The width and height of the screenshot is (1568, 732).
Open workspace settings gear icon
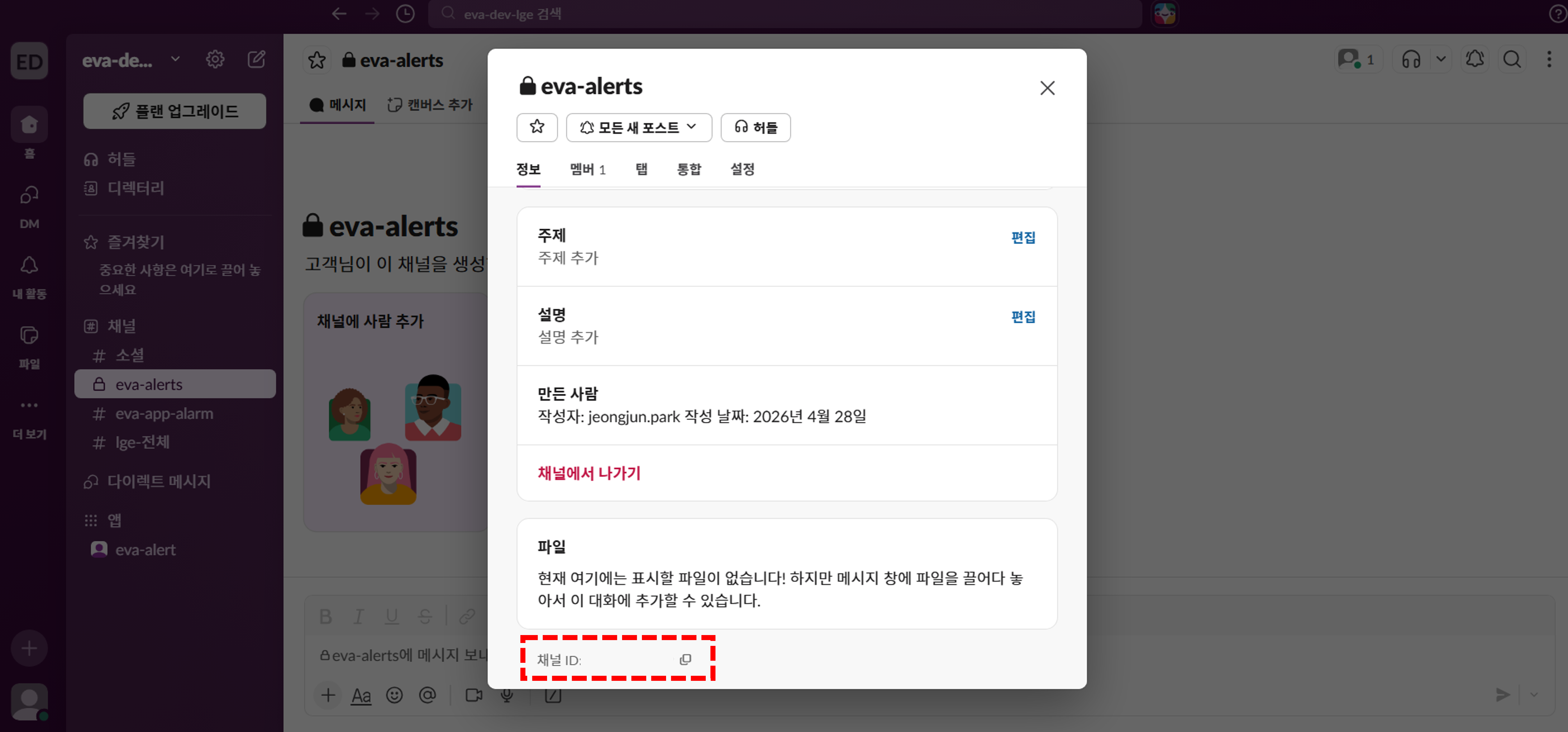tap(215, 59)
